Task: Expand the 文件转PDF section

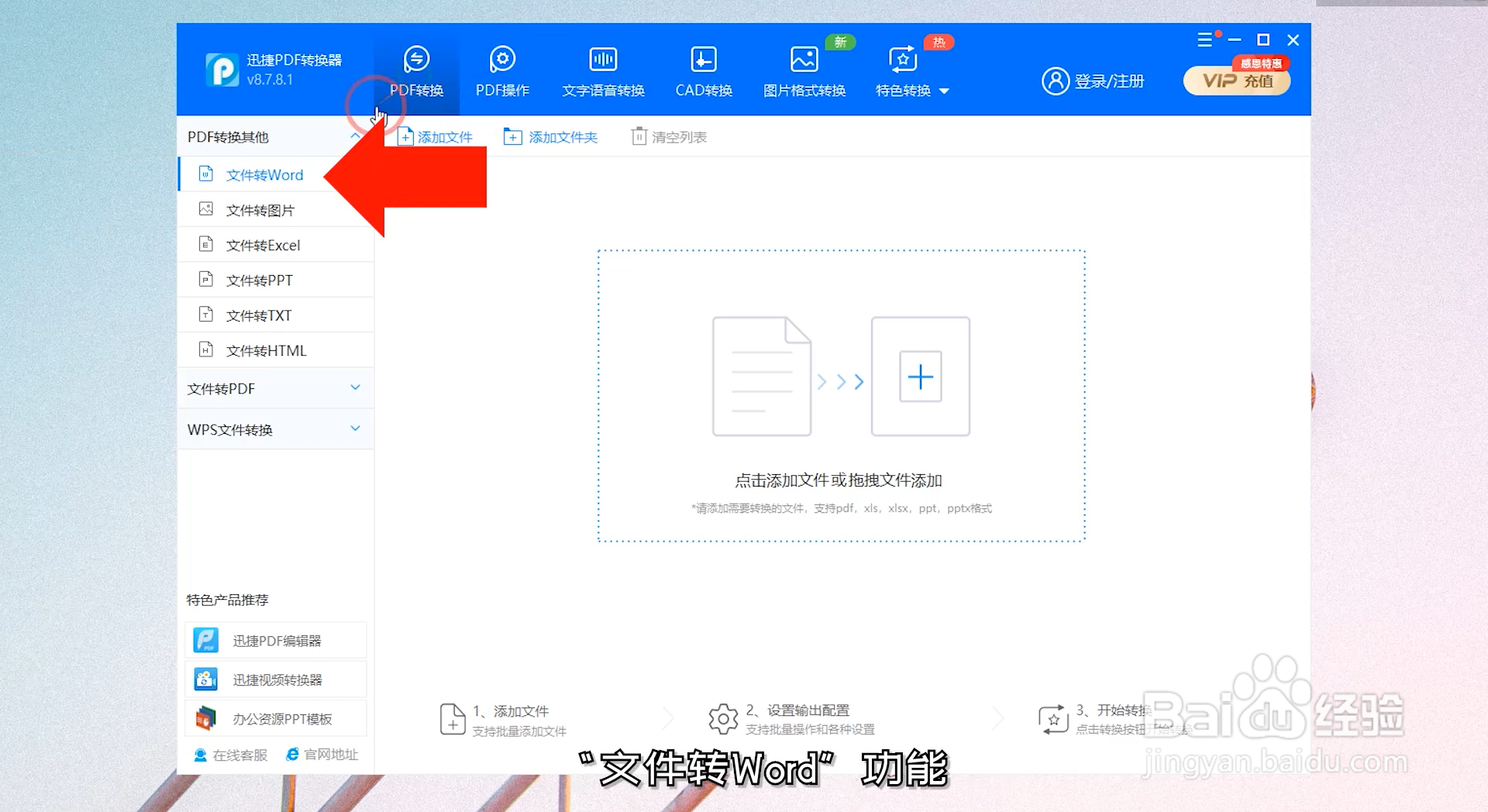Action: 276,388
